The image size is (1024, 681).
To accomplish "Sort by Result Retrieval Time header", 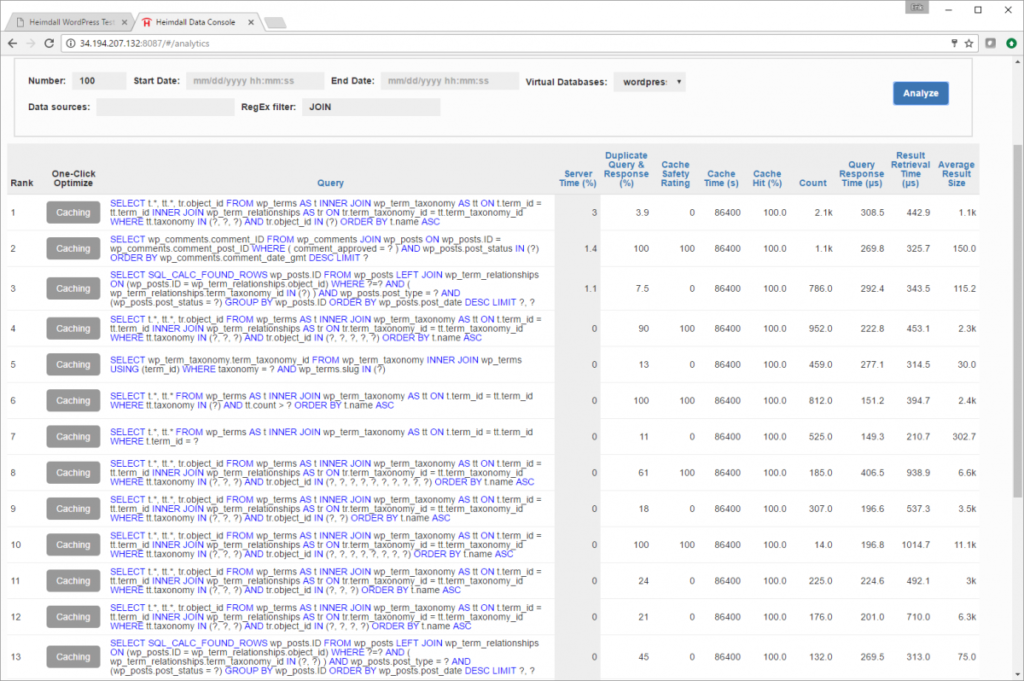I will (910, 169).
